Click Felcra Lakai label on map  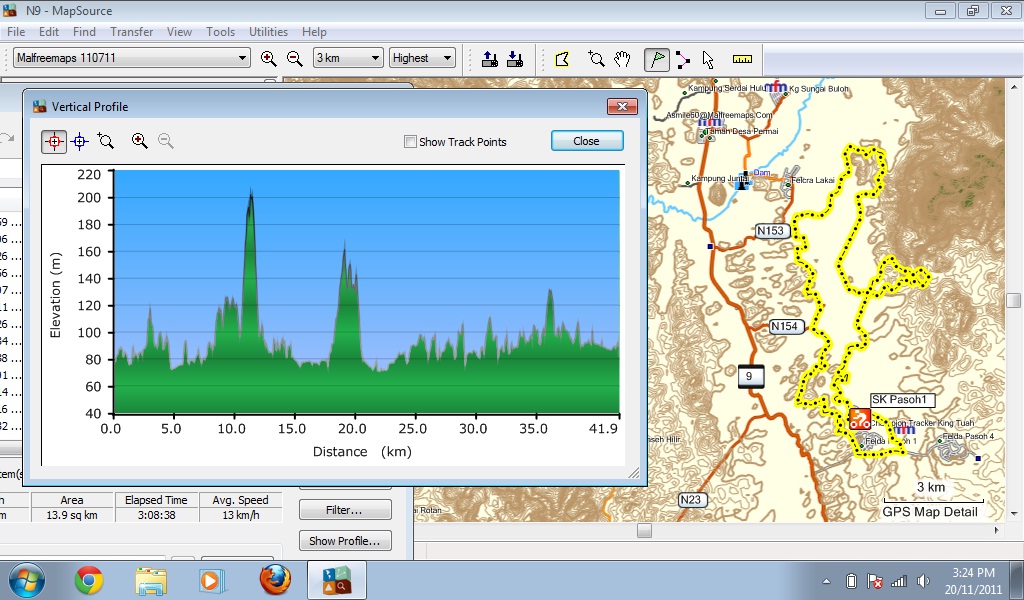click(x=813, y=180)
